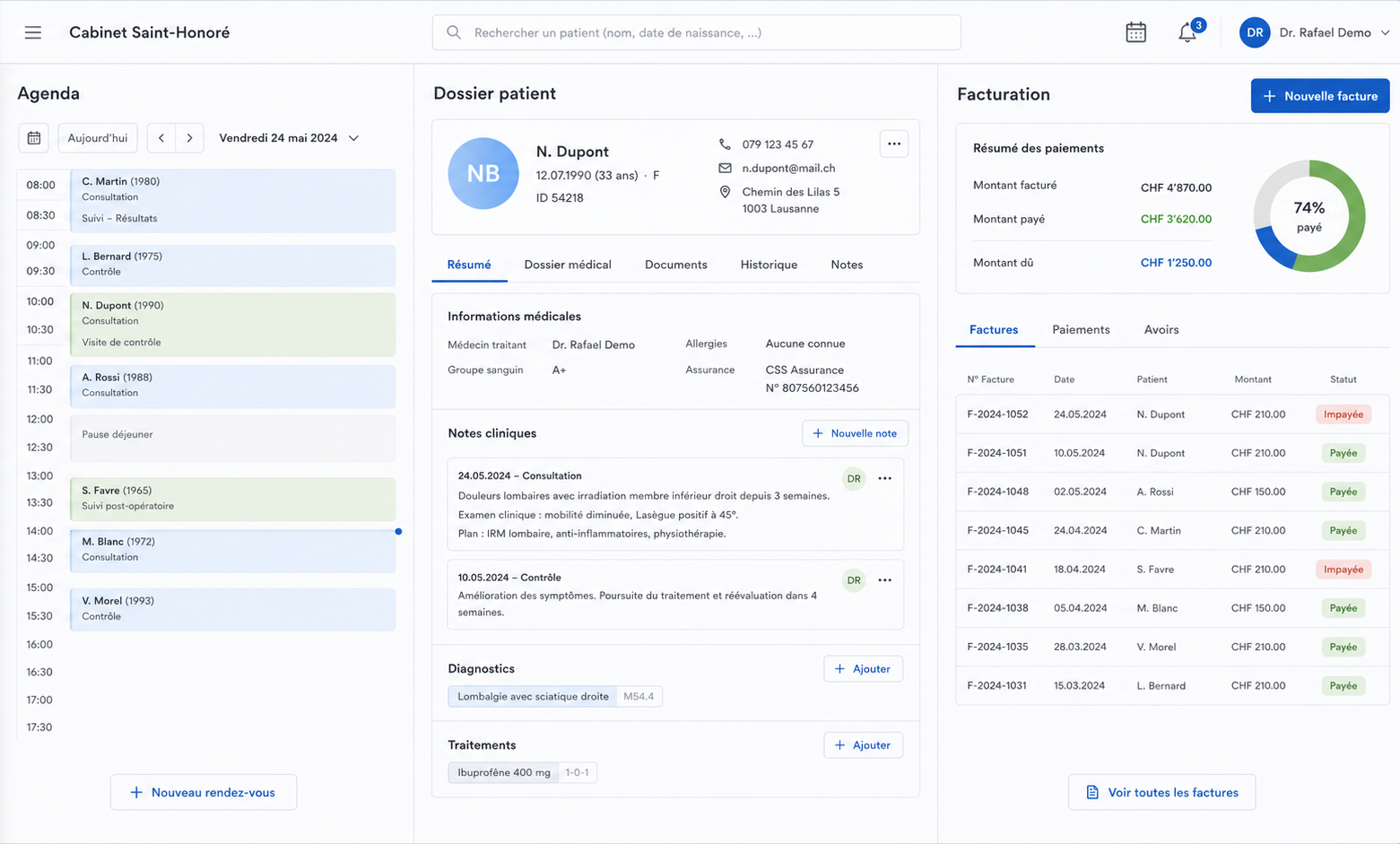The image size is (1400, 844).
Task: Open invoice F-2024-1031
Action: pos(1172,685)
